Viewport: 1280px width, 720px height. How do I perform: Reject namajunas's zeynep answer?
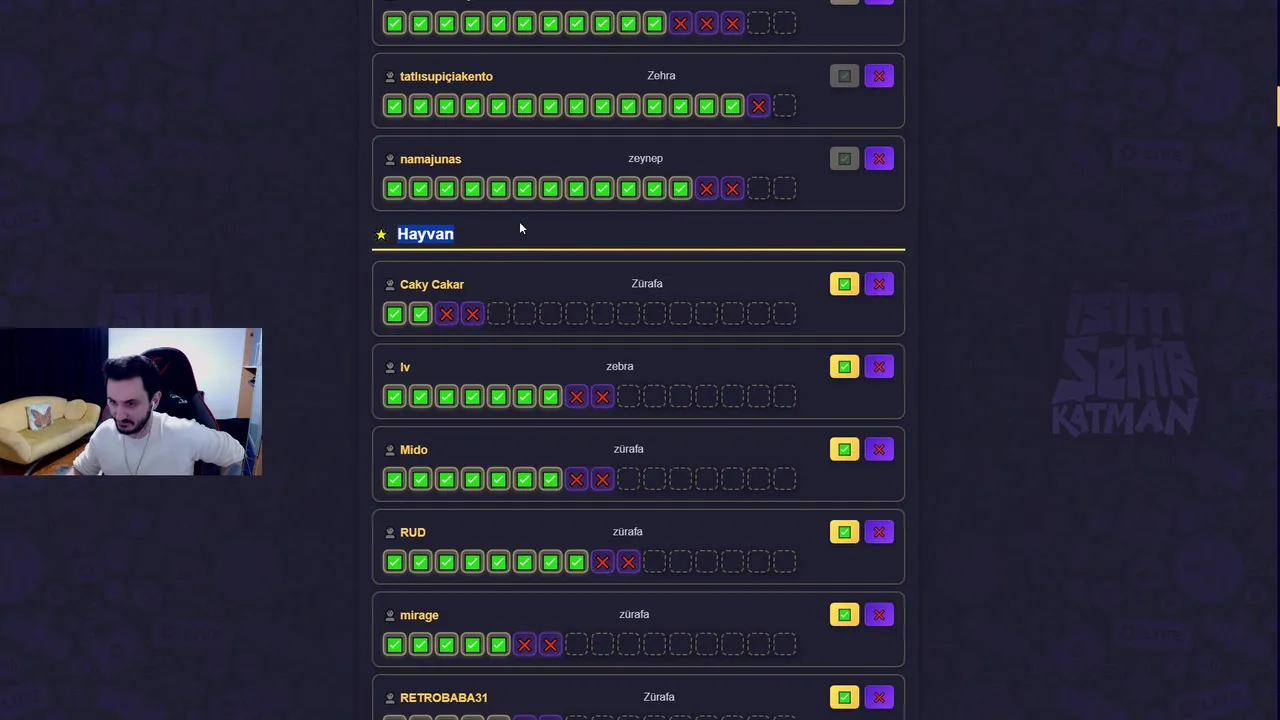879,159
